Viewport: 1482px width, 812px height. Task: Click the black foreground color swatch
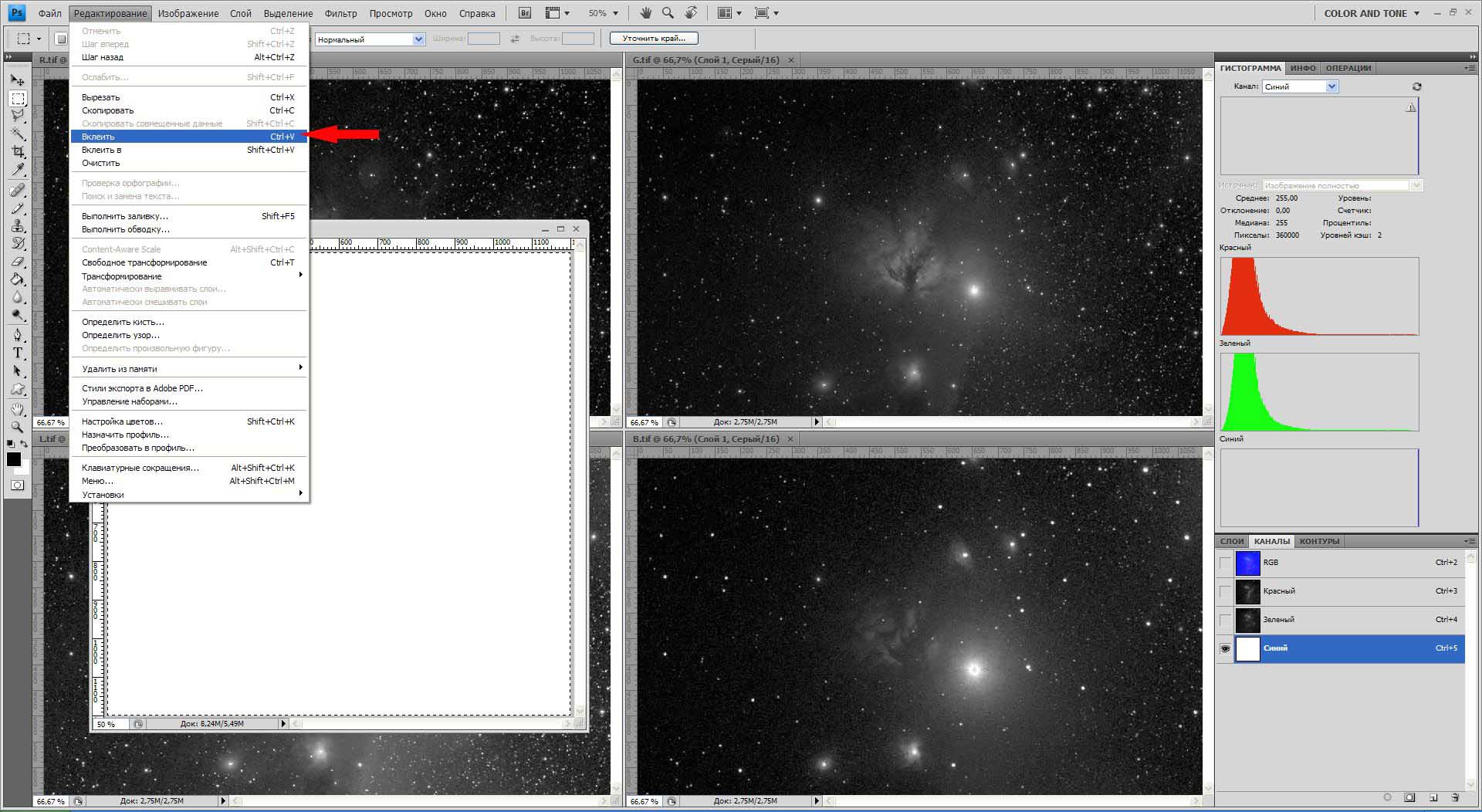pyautogui.click(x=14, y=459)
